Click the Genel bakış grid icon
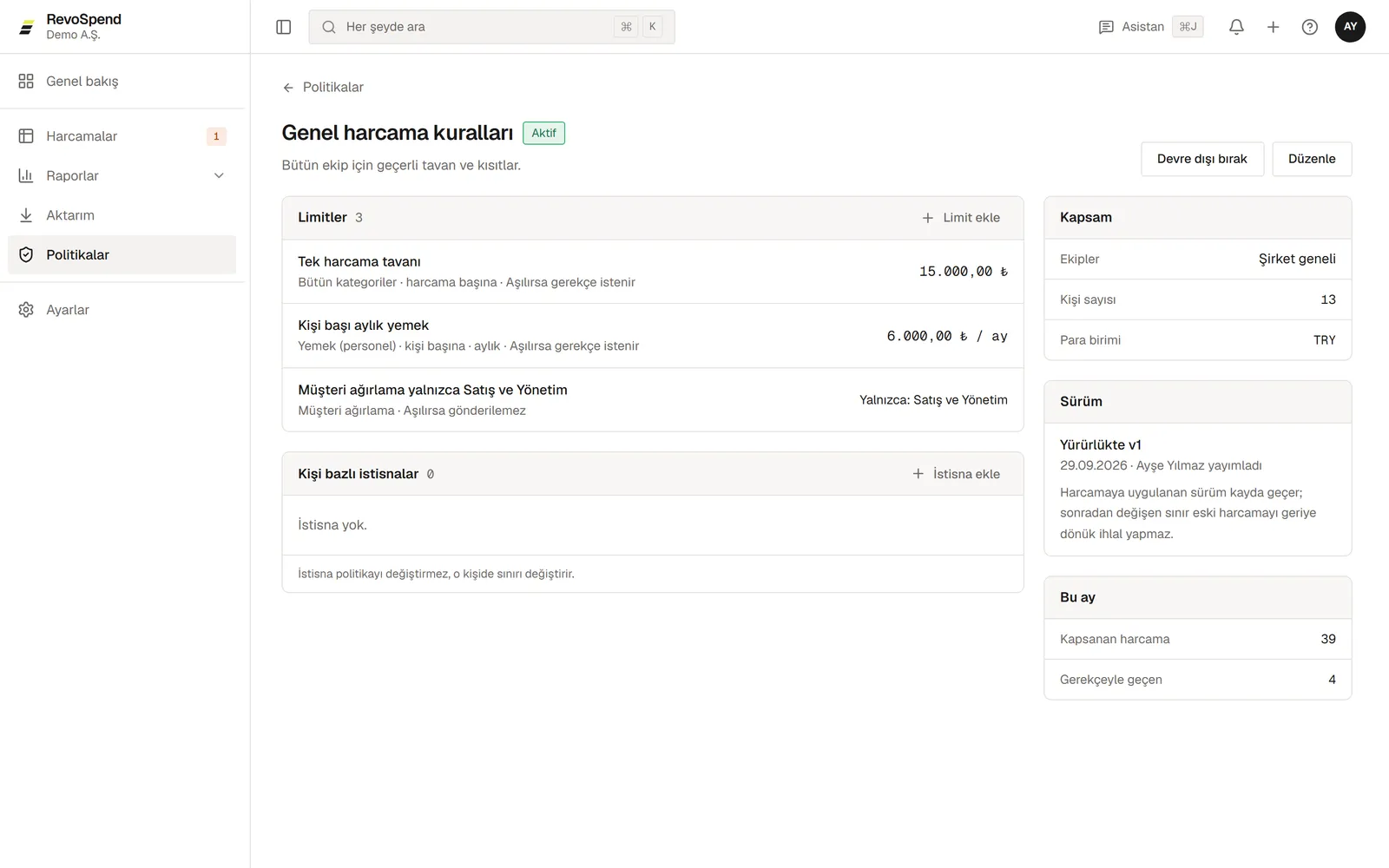Viewport: 1389px width, 868px height. click(26, 81)
